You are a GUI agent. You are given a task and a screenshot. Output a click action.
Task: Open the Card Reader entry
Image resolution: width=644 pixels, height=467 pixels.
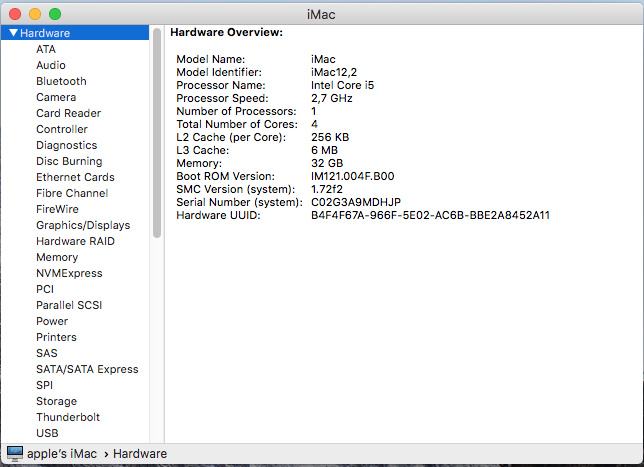[68, 113]
